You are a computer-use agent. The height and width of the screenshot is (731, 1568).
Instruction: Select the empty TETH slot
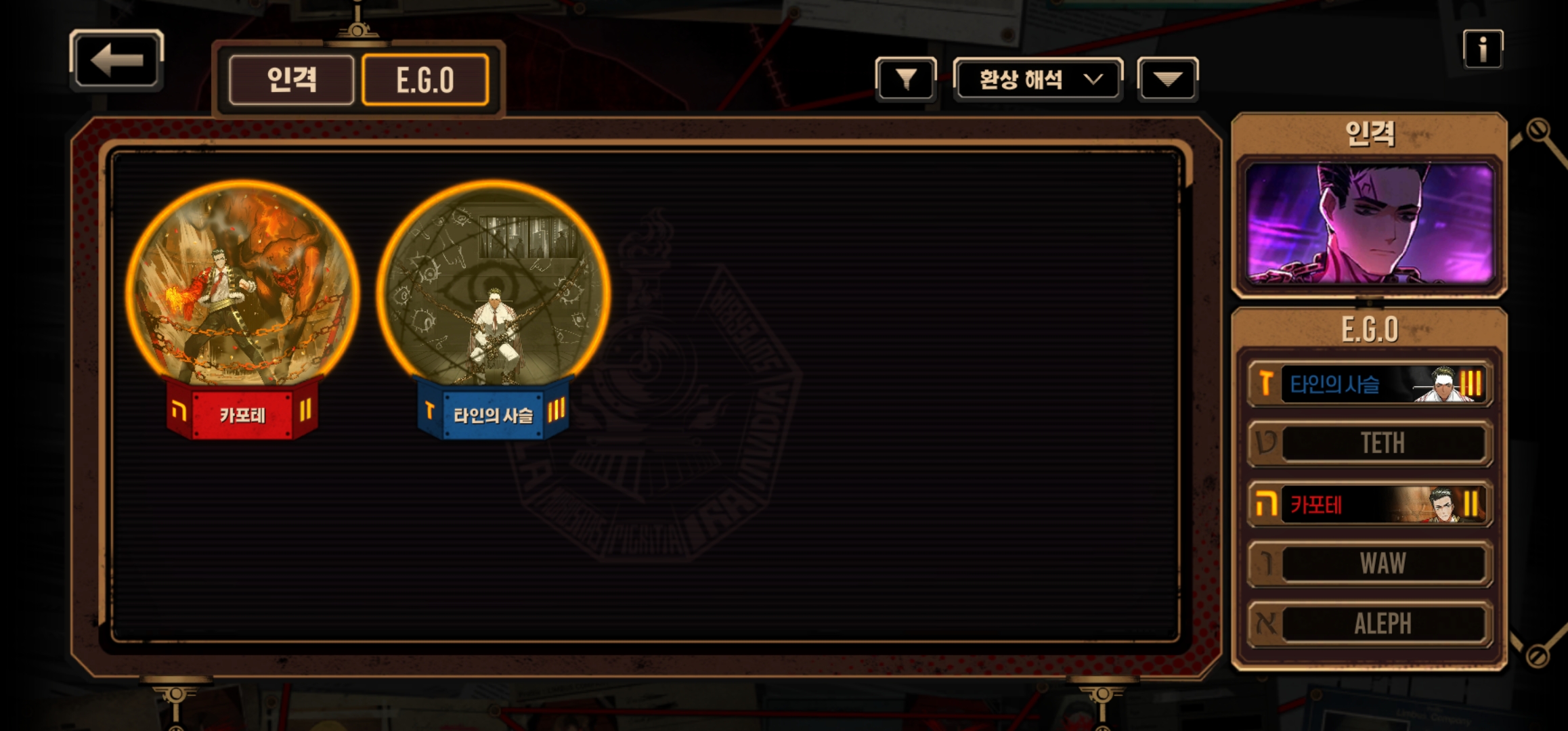click(1369, 443)
